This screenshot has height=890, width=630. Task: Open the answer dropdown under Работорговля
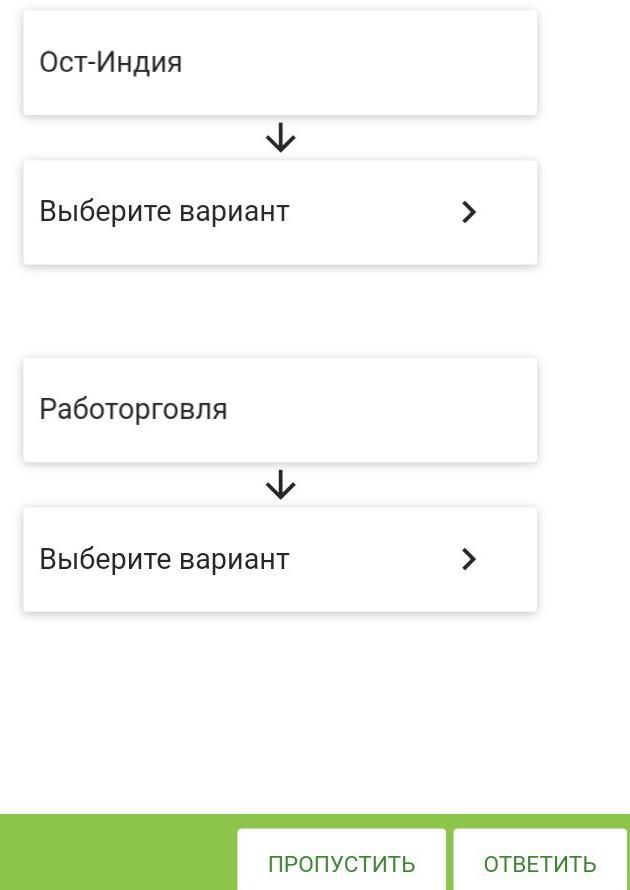280,559
